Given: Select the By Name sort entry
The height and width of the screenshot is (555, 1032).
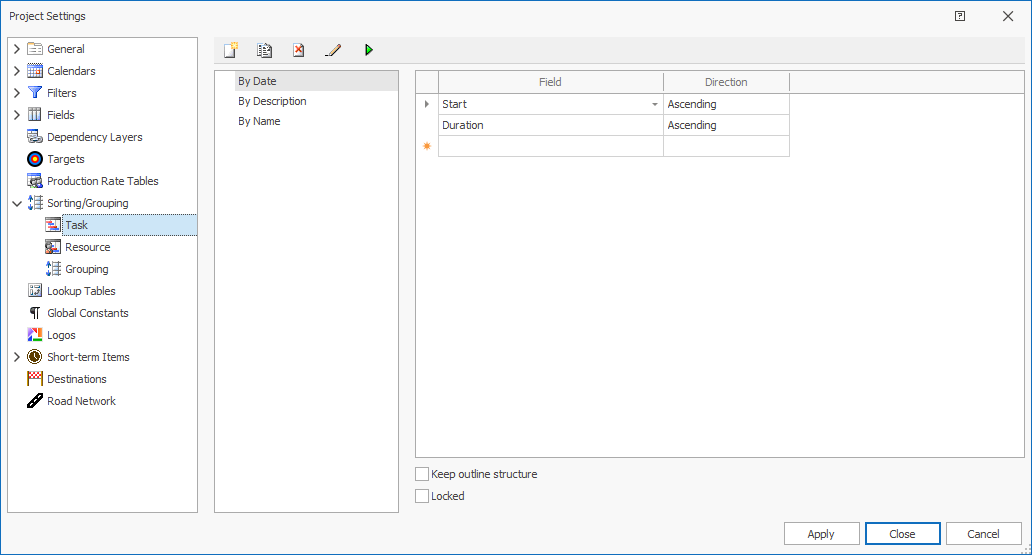Looking at the screenshot, I should tap(259, 121).
